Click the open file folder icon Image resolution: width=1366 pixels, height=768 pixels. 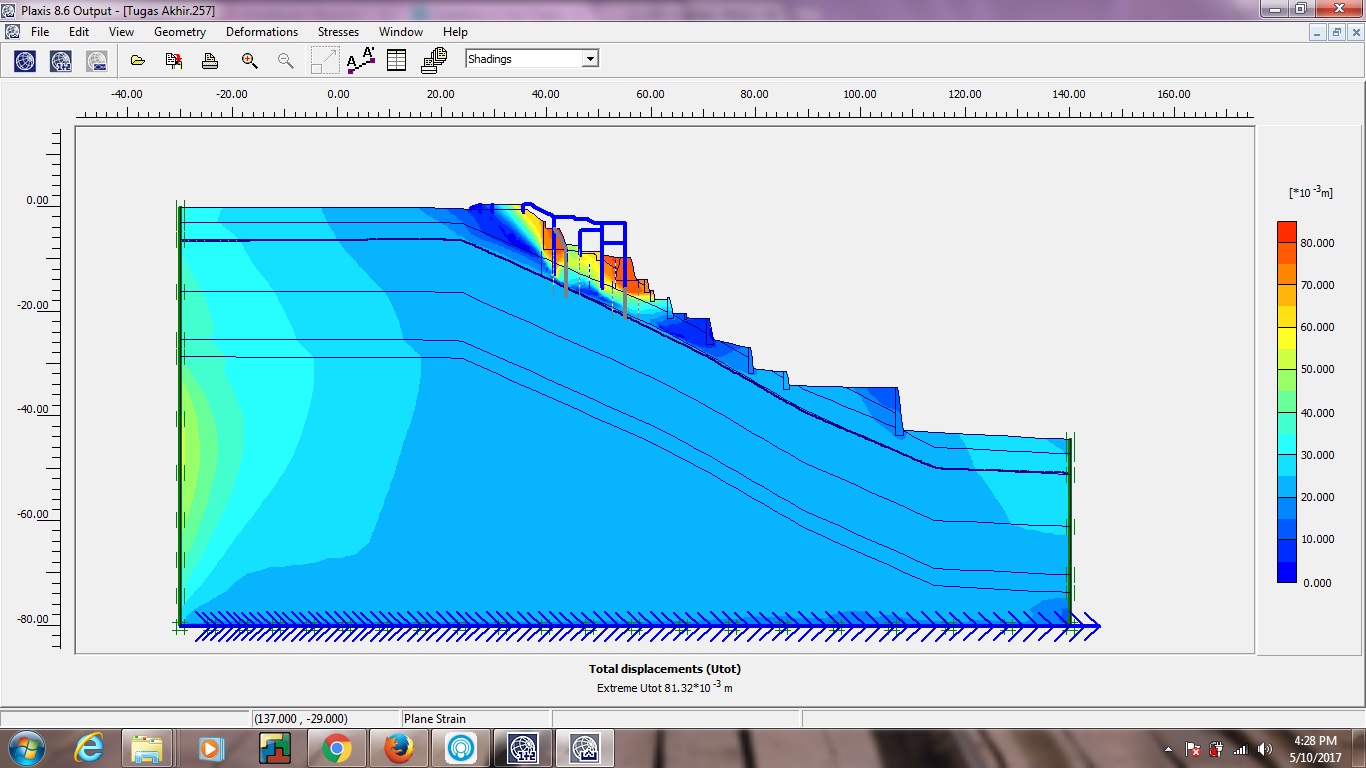point(138,61)
